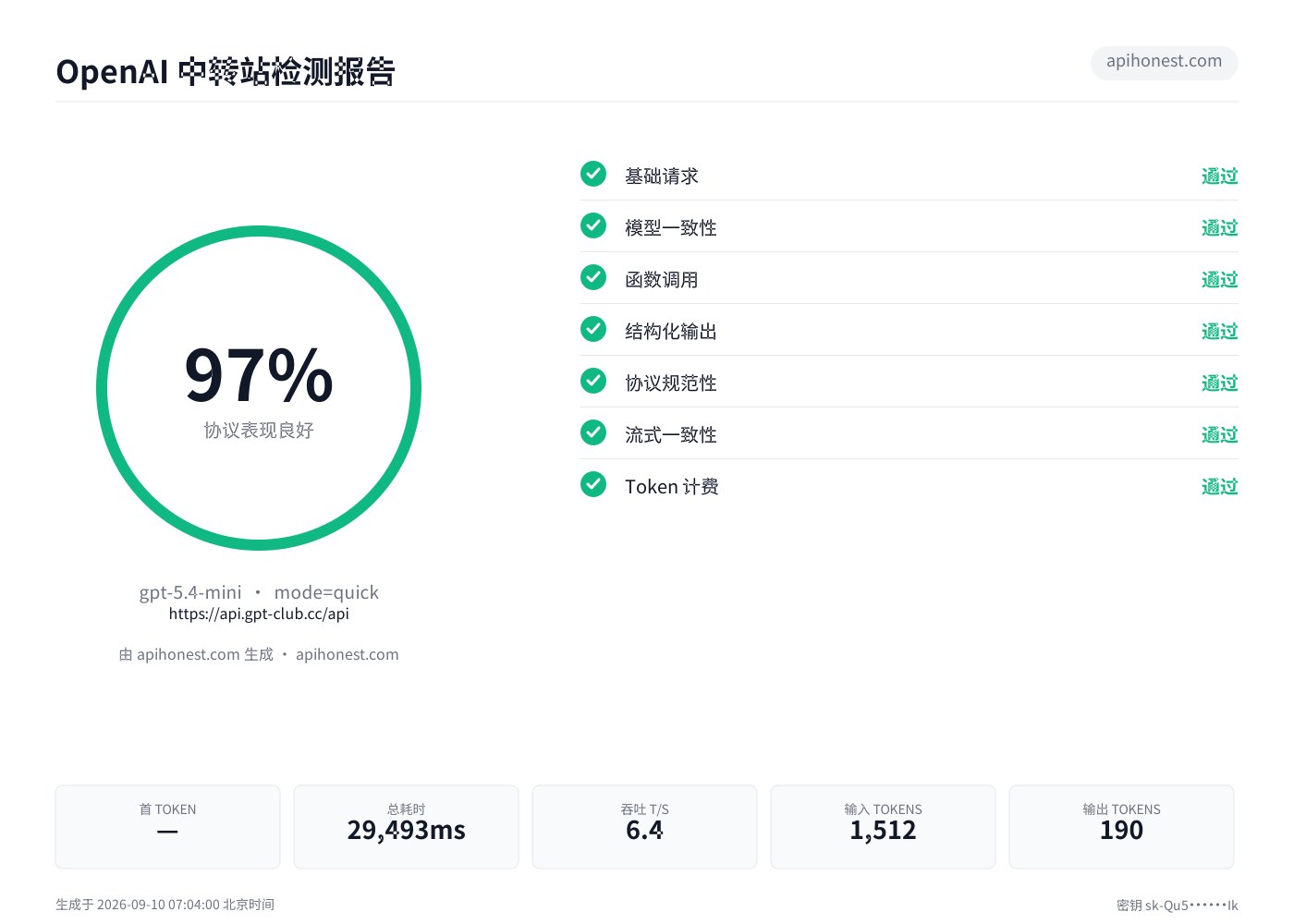Click the check icon beside 结构化输出
Screen dimensions: 1294x924
(x=593, y=329)
